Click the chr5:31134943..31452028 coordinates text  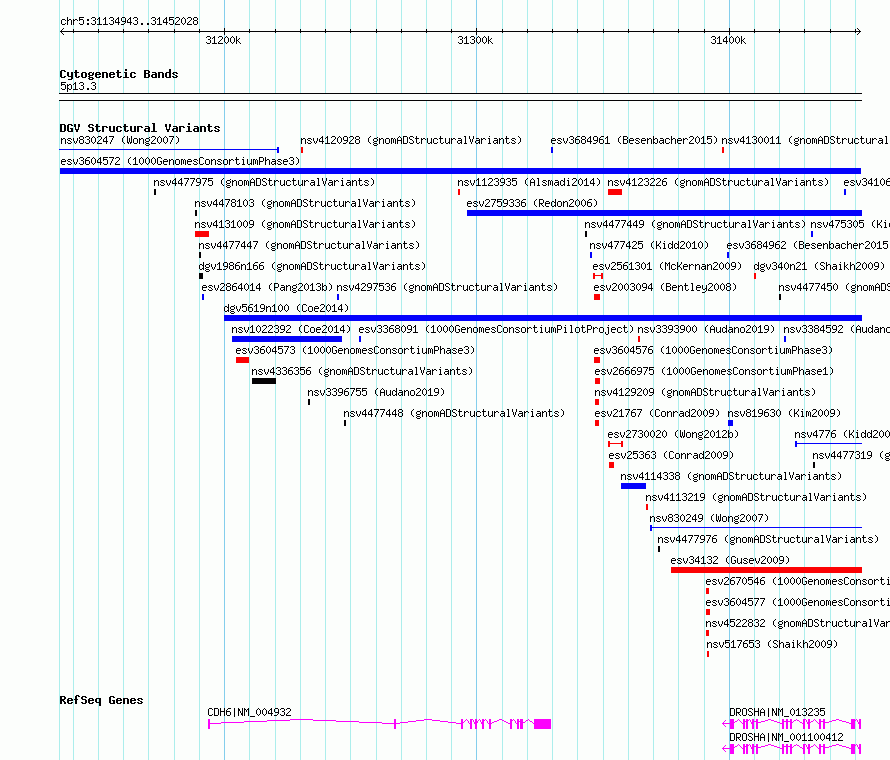click(x=129, y=22)
